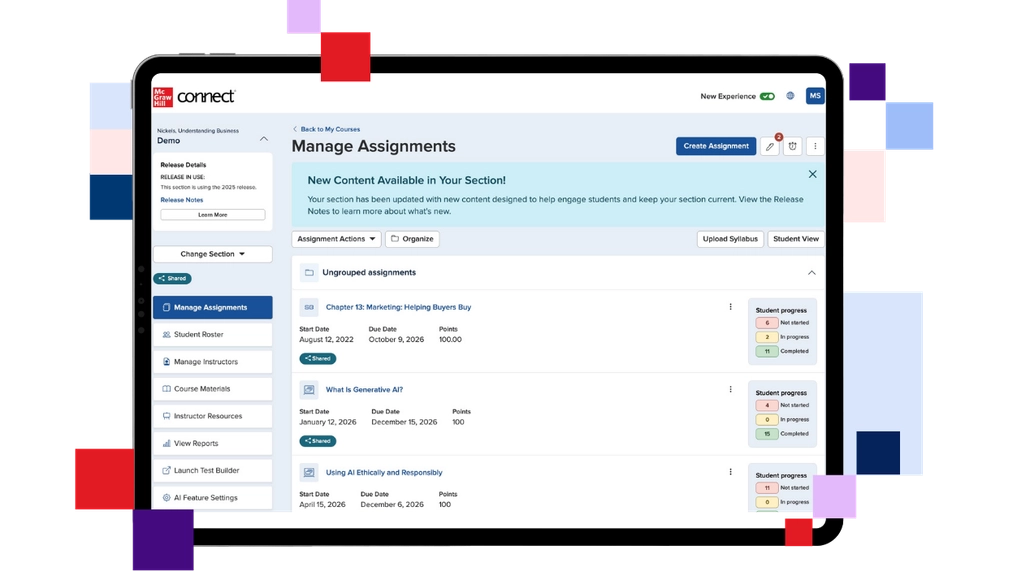Click the Ungrouped assignments folder icon
The width and height of the screenshot is (1017, 572).
tap(309, 272)
